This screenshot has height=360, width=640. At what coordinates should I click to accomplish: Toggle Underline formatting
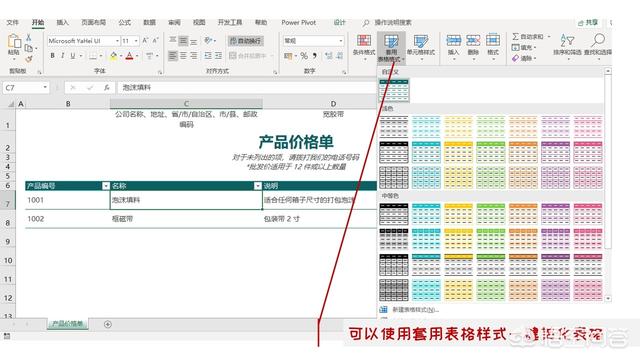pyautogui.click(x=73, y=56)
